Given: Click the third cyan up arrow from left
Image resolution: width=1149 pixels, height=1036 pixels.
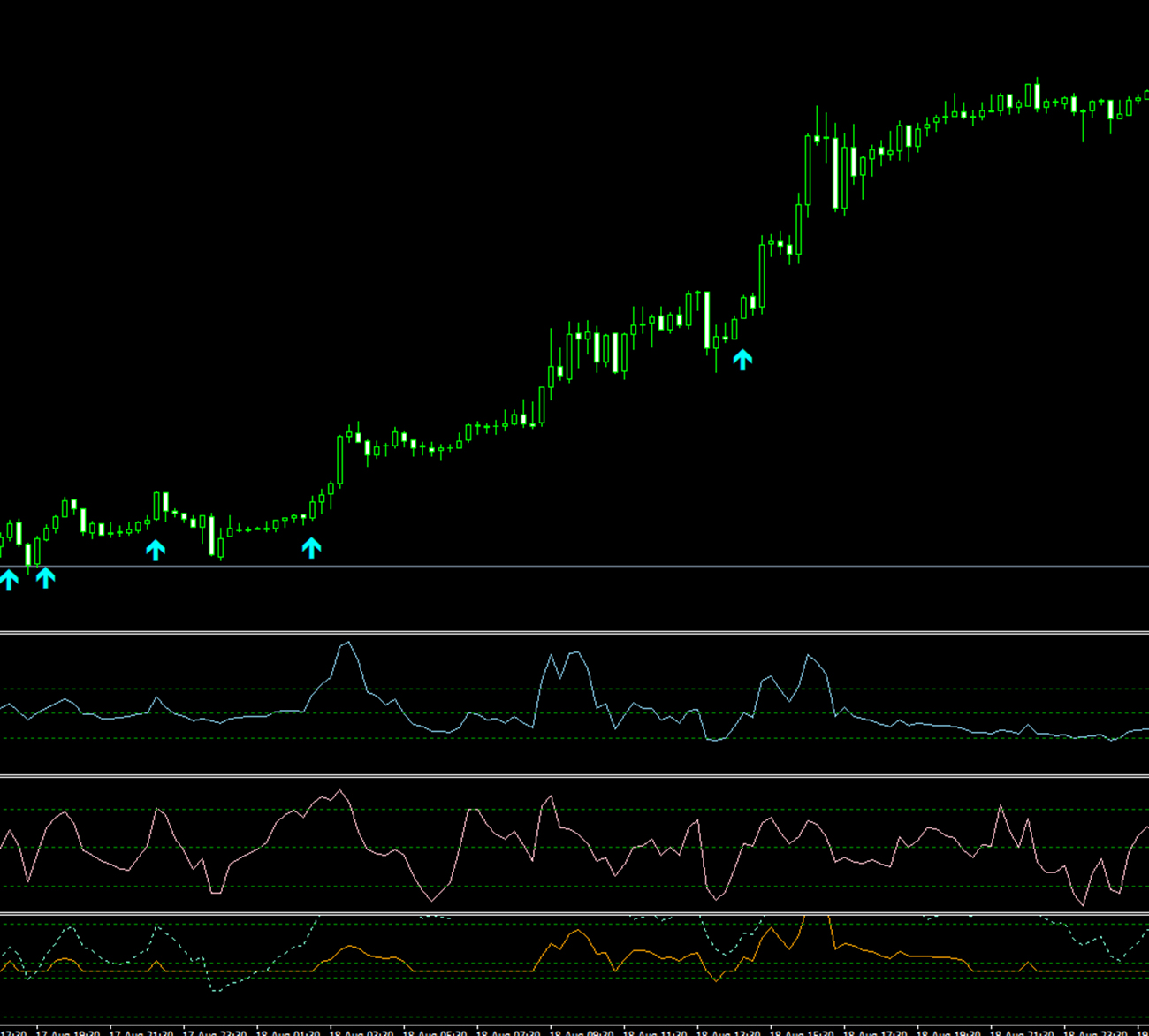Looking at the screenshot, I should click(x=156, y=550).
